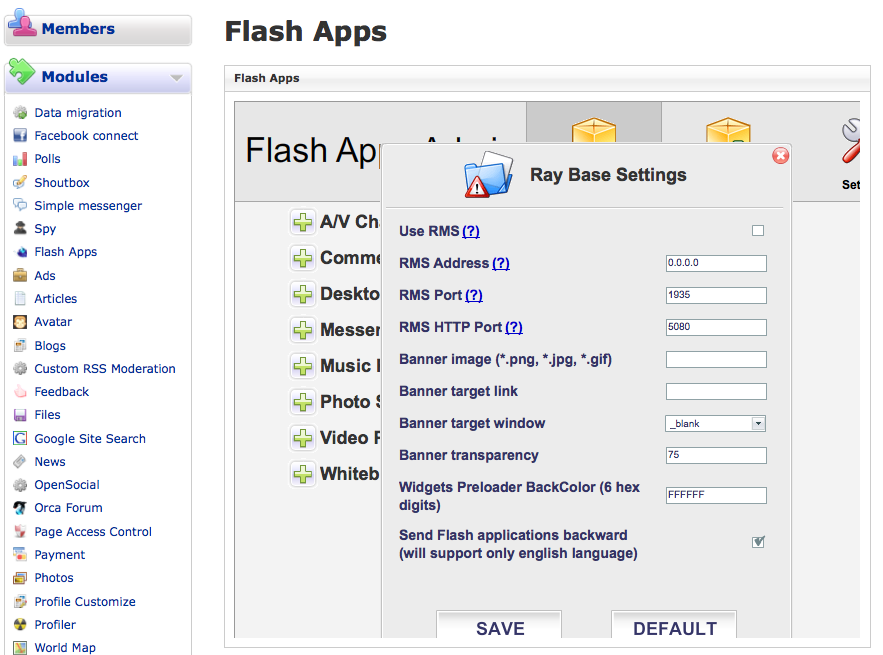883x655 pixels.
Task: Expand the Whiteboard entry plus icon
Action: pos(302,474)
